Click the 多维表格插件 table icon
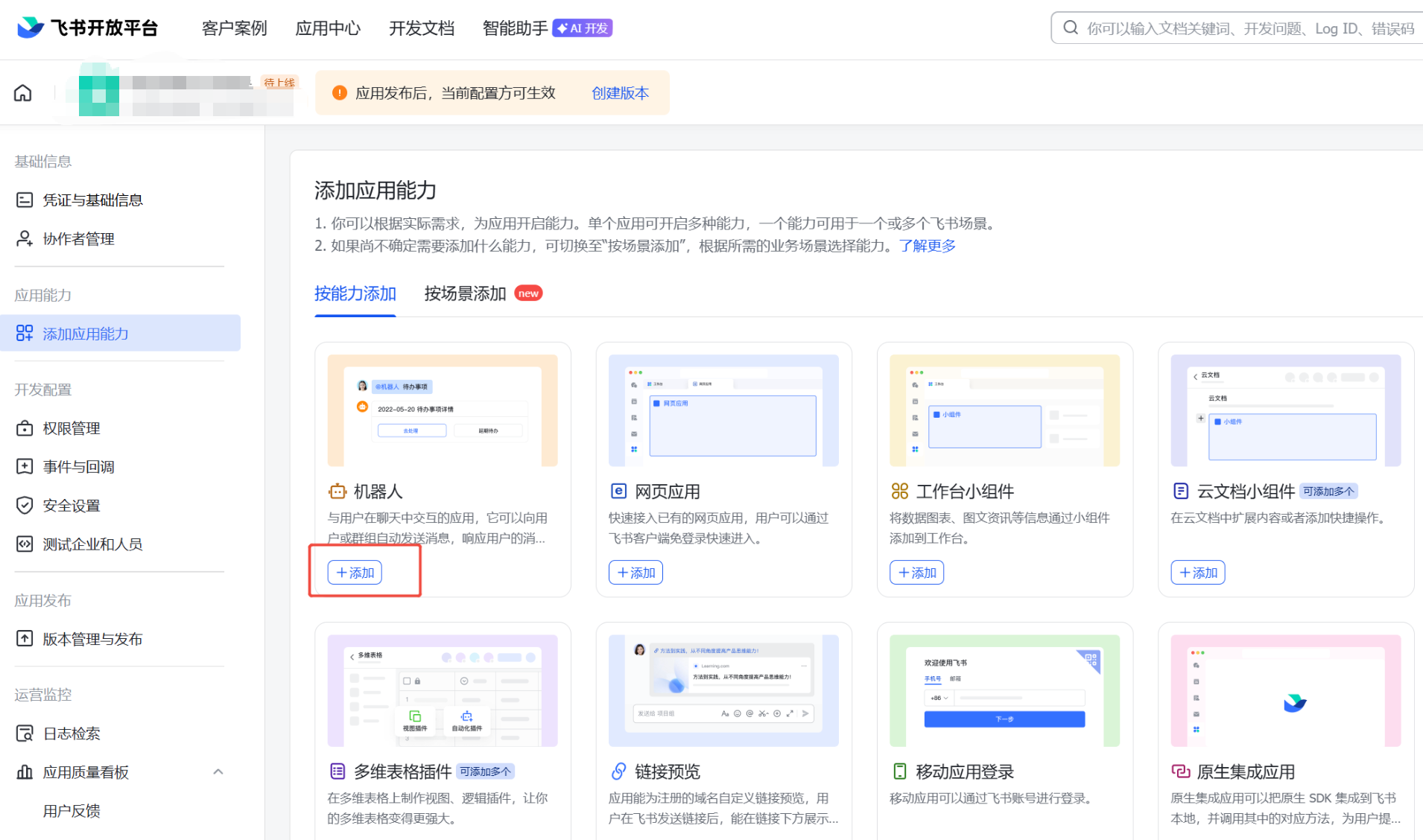Screen dimensions: 1423x840 tap(337, 771)
